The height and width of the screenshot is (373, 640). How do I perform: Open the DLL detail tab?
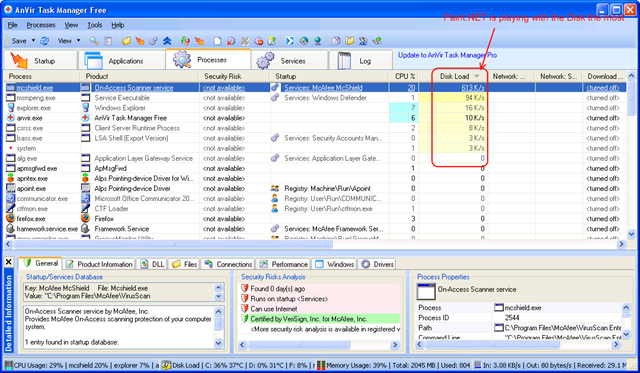tap(152, 264)
